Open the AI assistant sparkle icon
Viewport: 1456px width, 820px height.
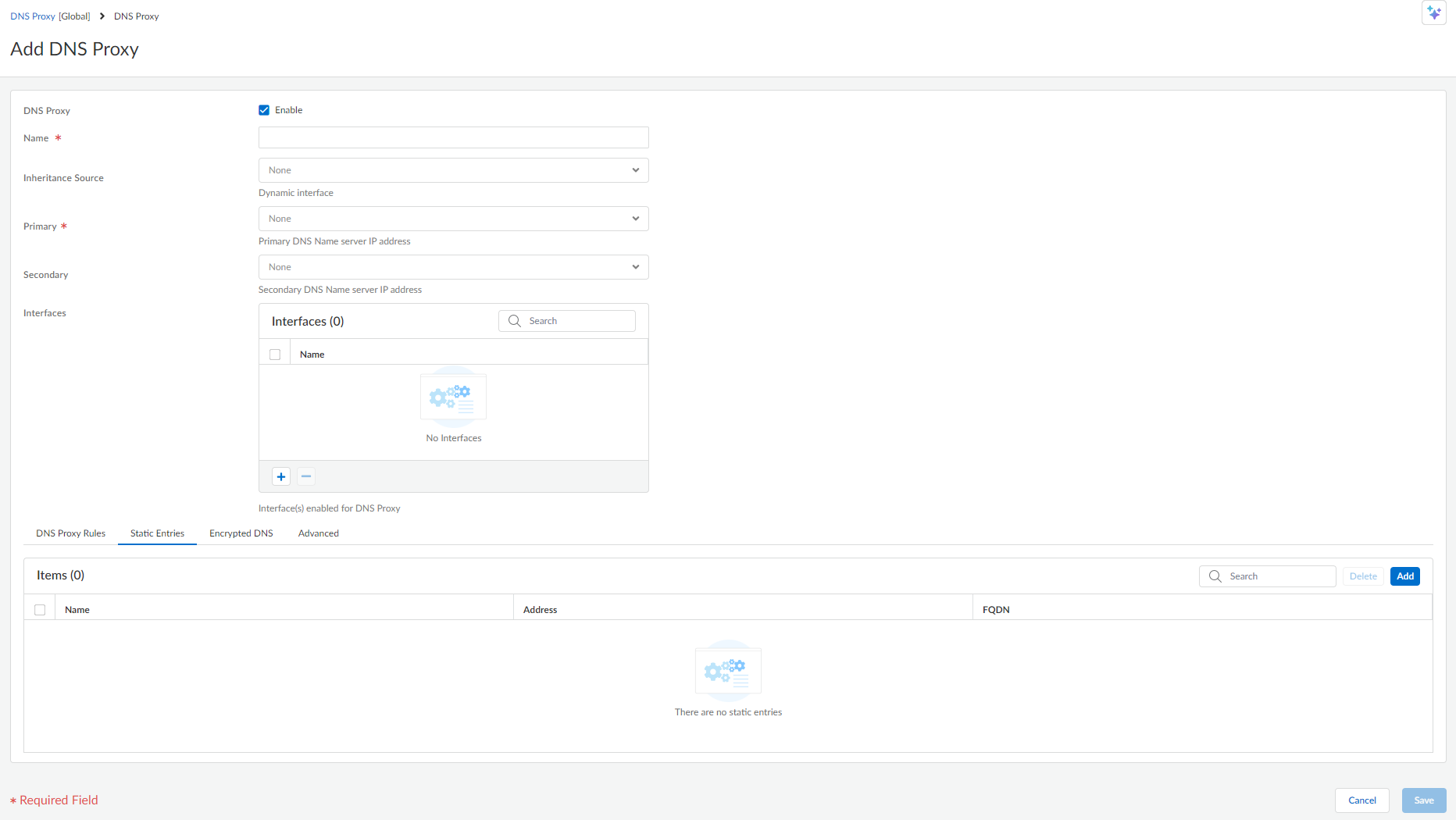click(1433, 13)
